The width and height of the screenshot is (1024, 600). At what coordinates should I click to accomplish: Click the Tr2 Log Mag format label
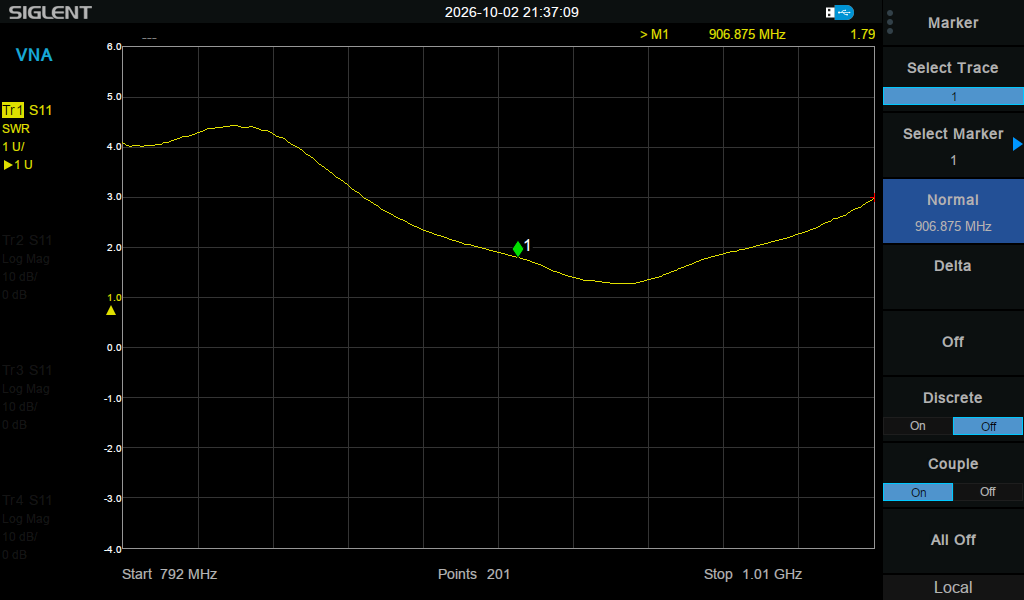(x=26, y=259)
